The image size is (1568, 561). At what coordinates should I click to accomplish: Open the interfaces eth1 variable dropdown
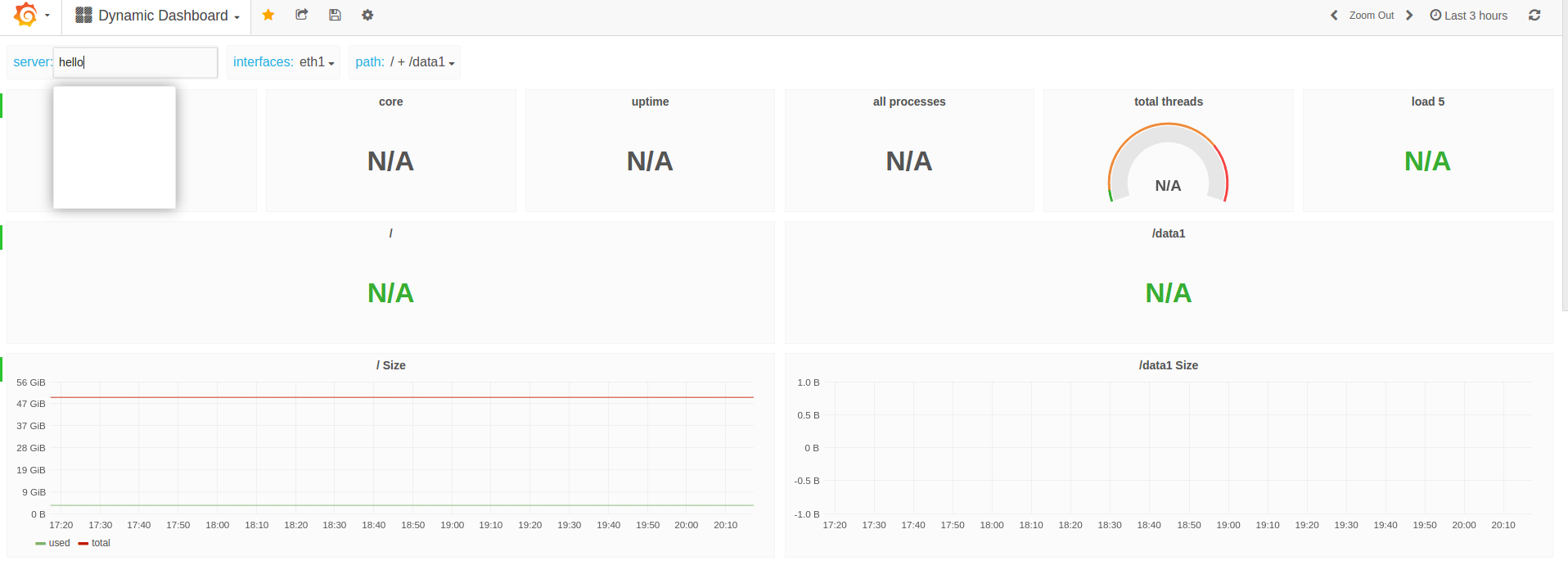coord(283,62)
